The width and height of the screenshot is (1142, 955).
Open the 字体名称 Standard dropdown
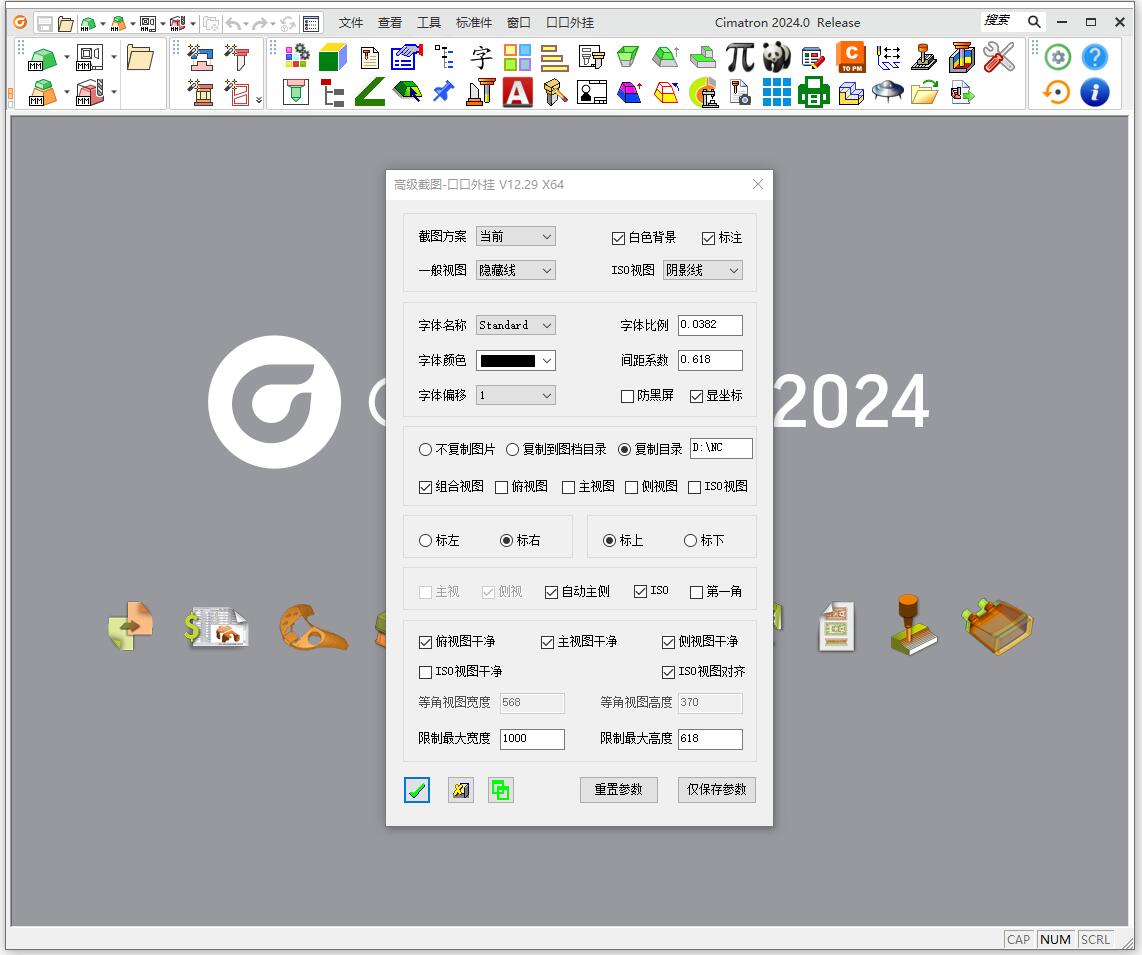(515, 325)
